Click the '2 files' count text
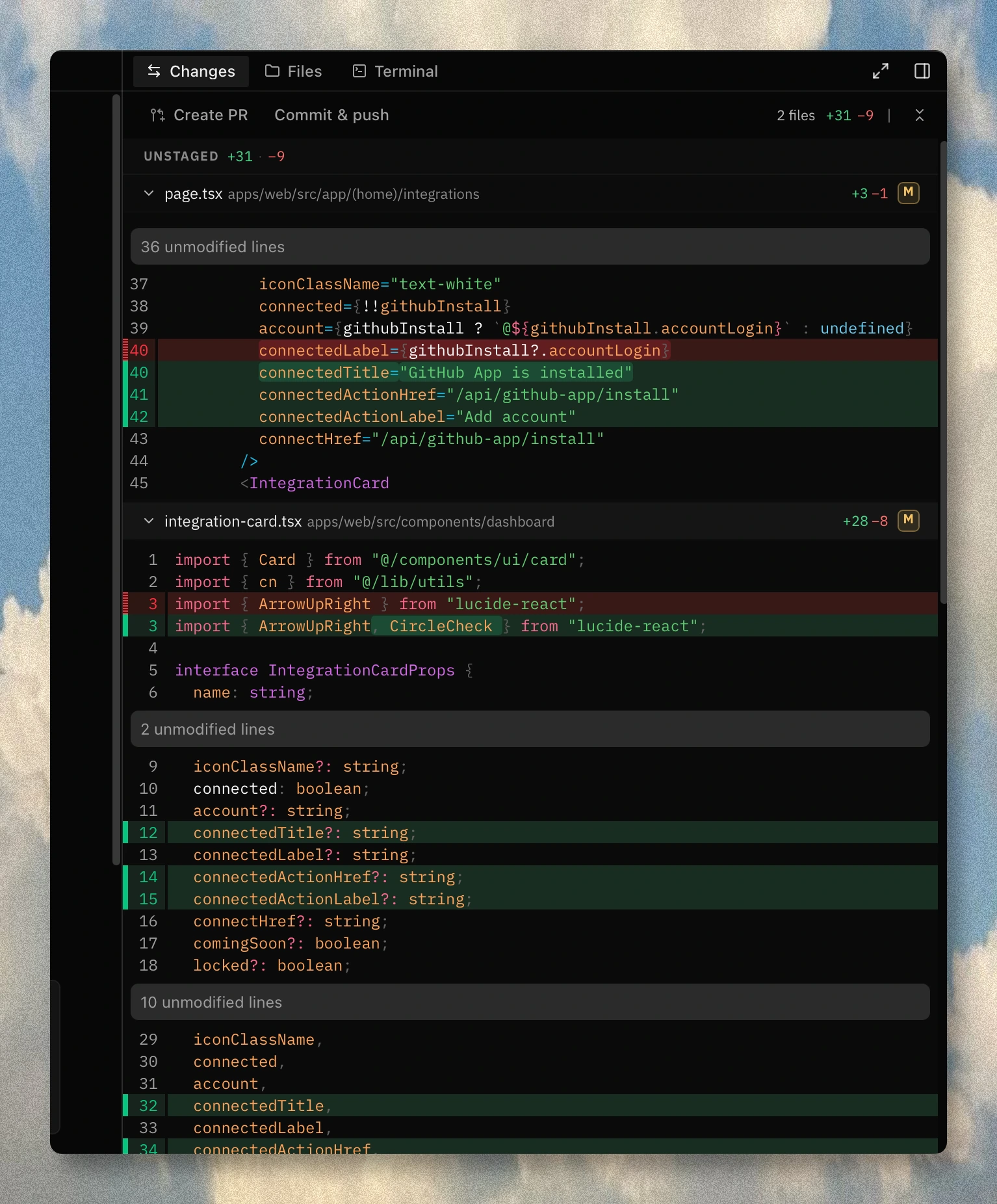This screenshot has width=997, height=1204. tap(796, 115)
